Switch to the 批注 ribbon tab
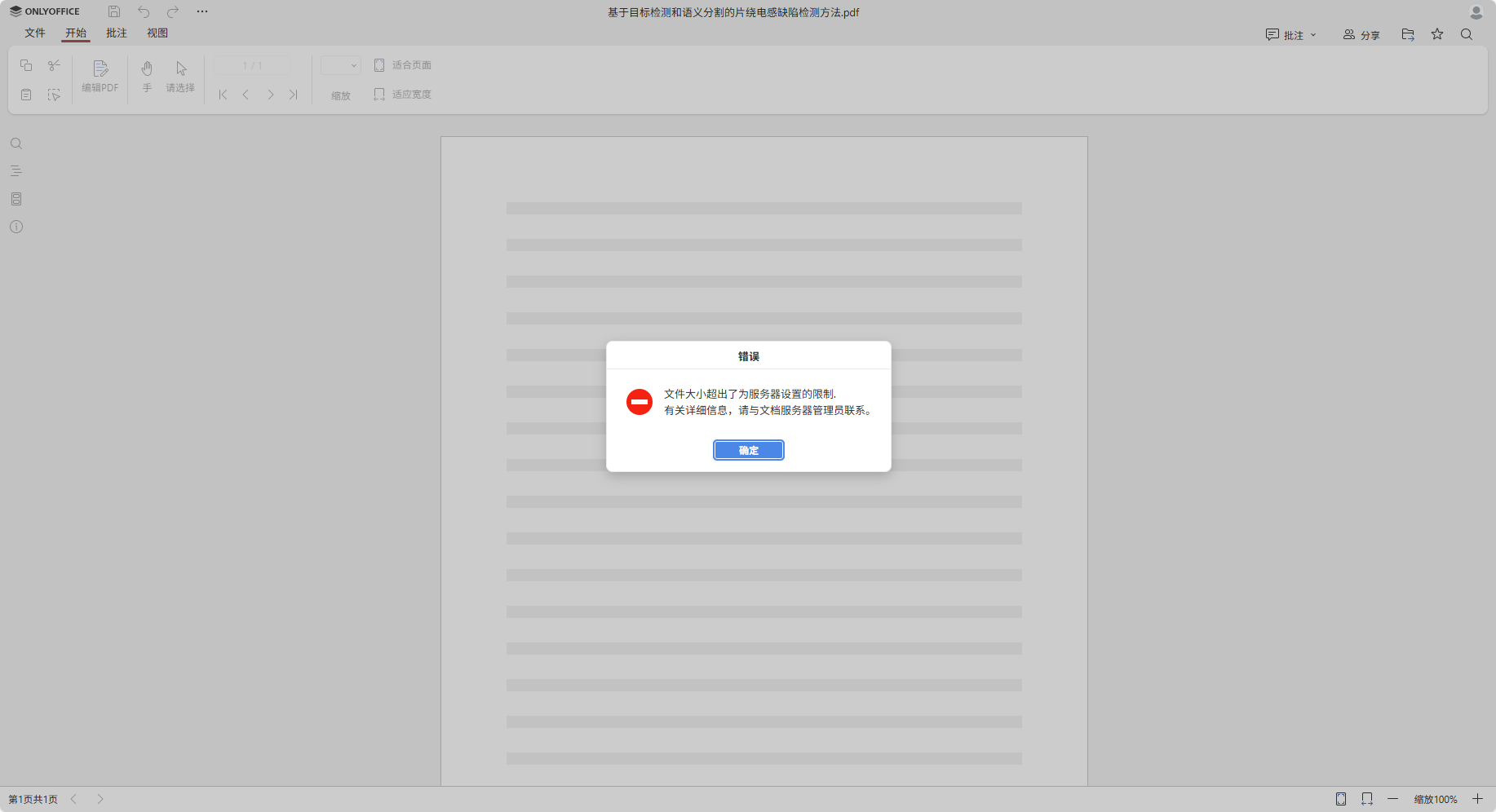 coord(117,33)
